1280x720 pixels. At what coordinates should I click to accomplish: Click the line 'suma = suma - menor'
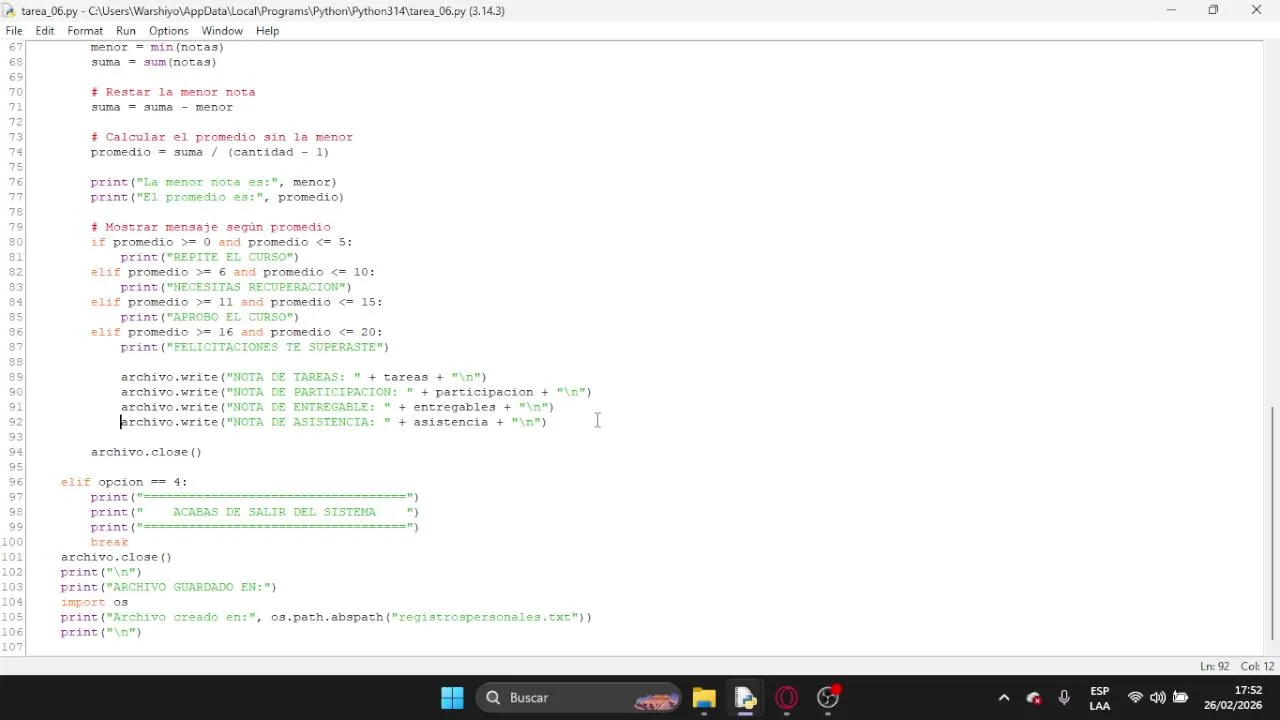point(161,107)
